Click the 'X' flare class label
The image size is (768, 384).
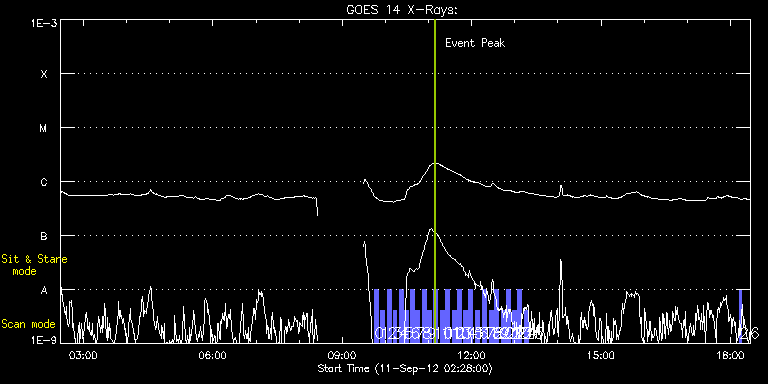(44, 74)
